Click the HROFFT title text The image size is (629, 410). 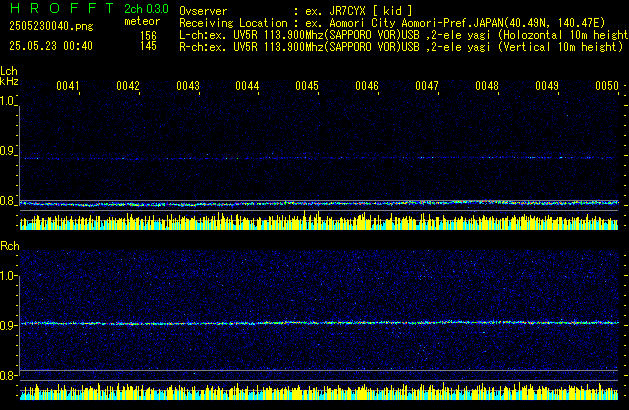(x=62, y=8)
